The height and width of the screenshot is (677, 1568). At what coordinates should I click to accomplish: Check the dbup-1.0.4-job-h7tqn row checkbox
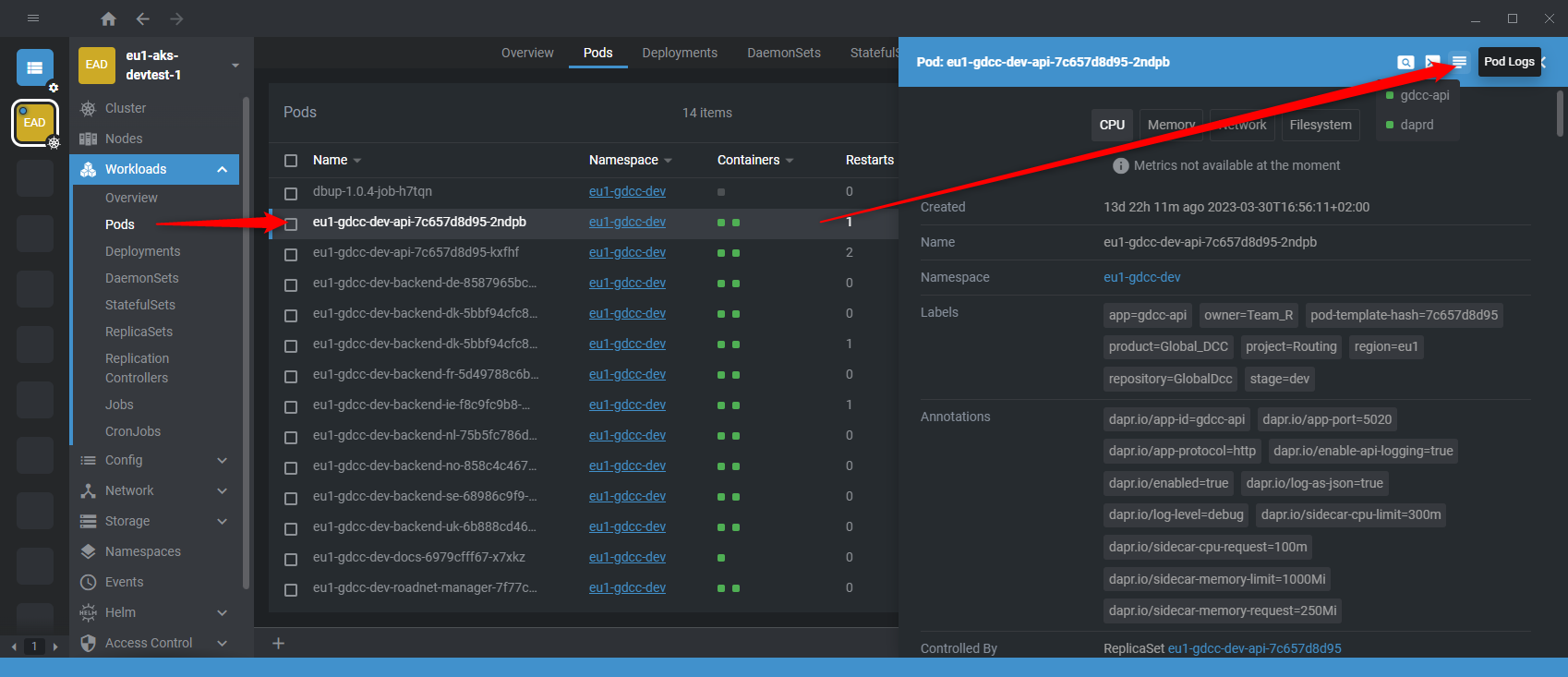tap(291, 193)
